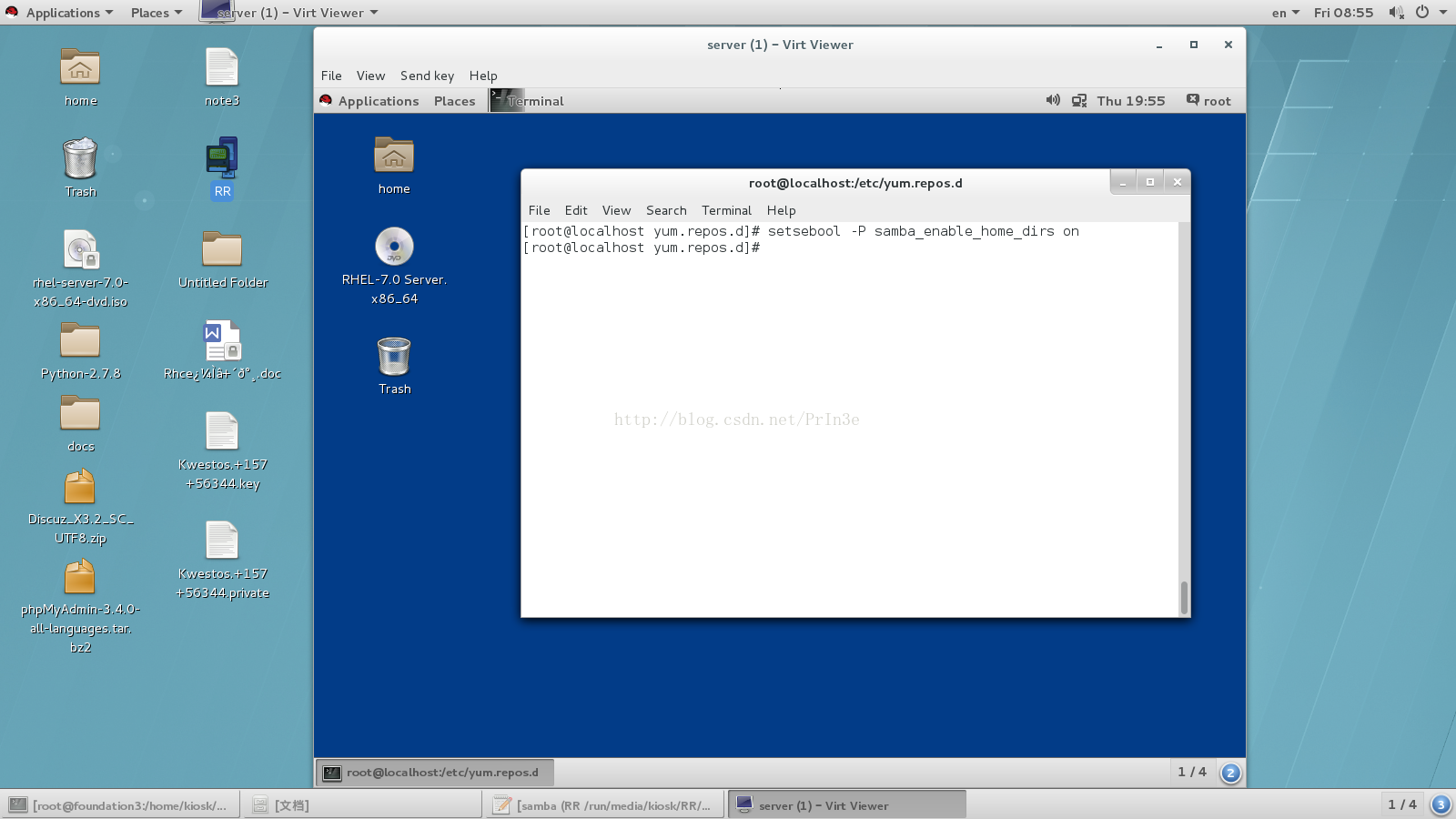Open home folder inside guest desktop
1456x819 pixels.
click(x=394, y=156)
